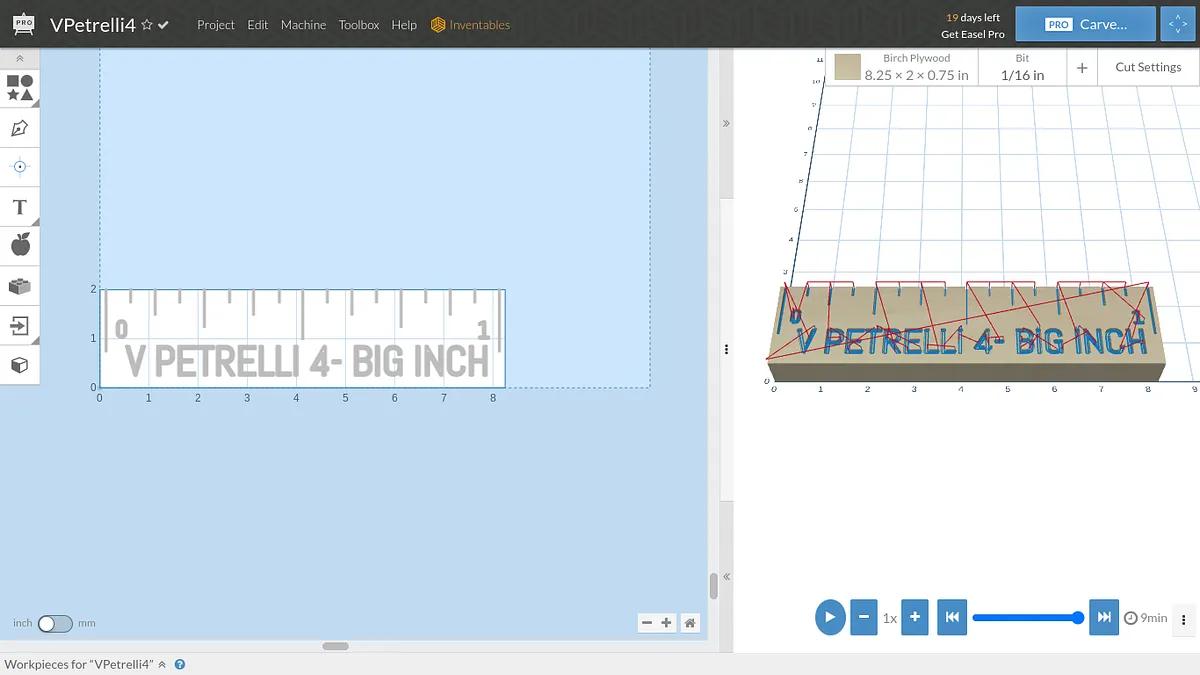
Task: Open preview more options menu
Action: pos(1184,618)
